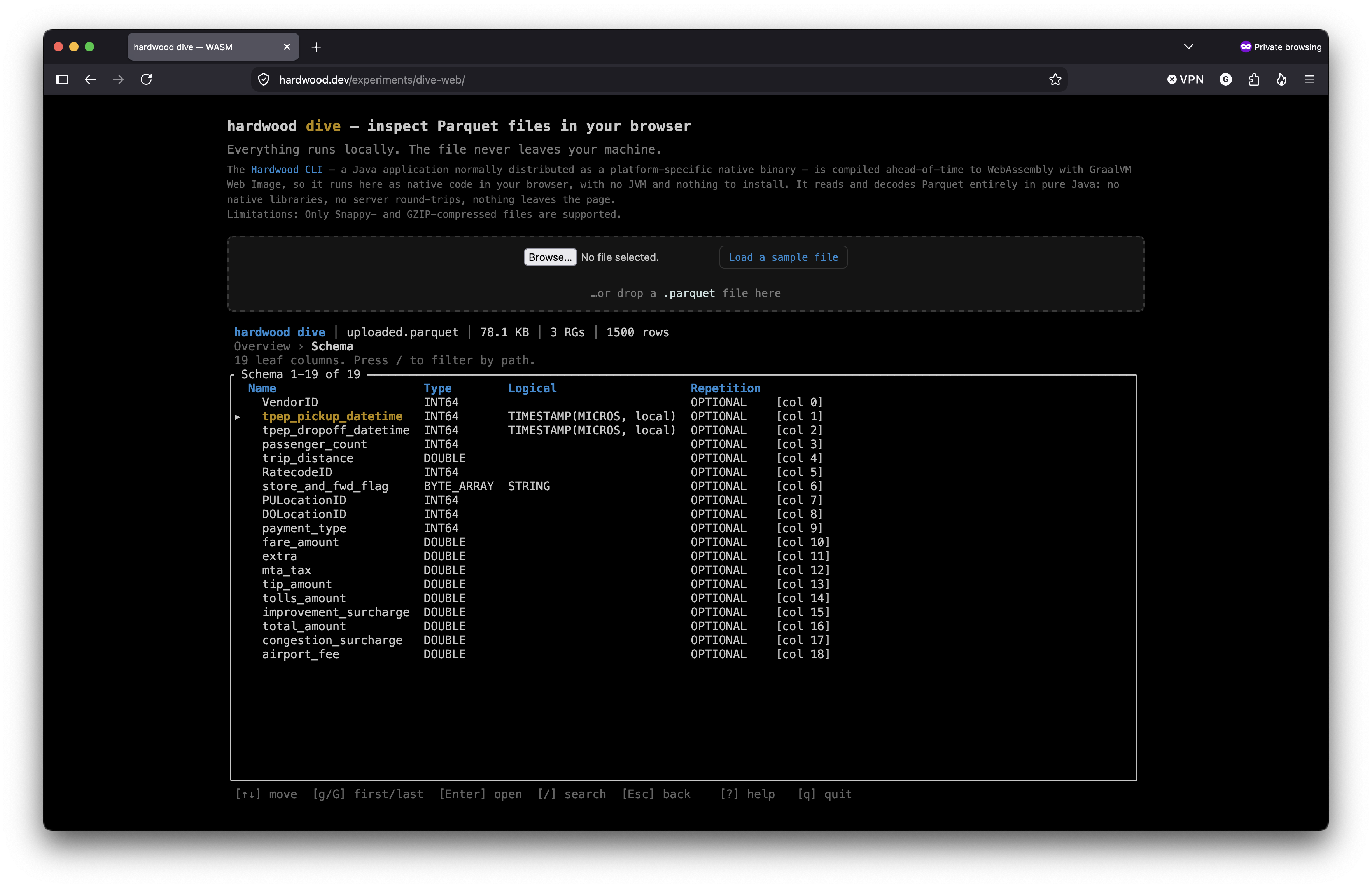Open the browser hamburger menu

pos(1310,80)
